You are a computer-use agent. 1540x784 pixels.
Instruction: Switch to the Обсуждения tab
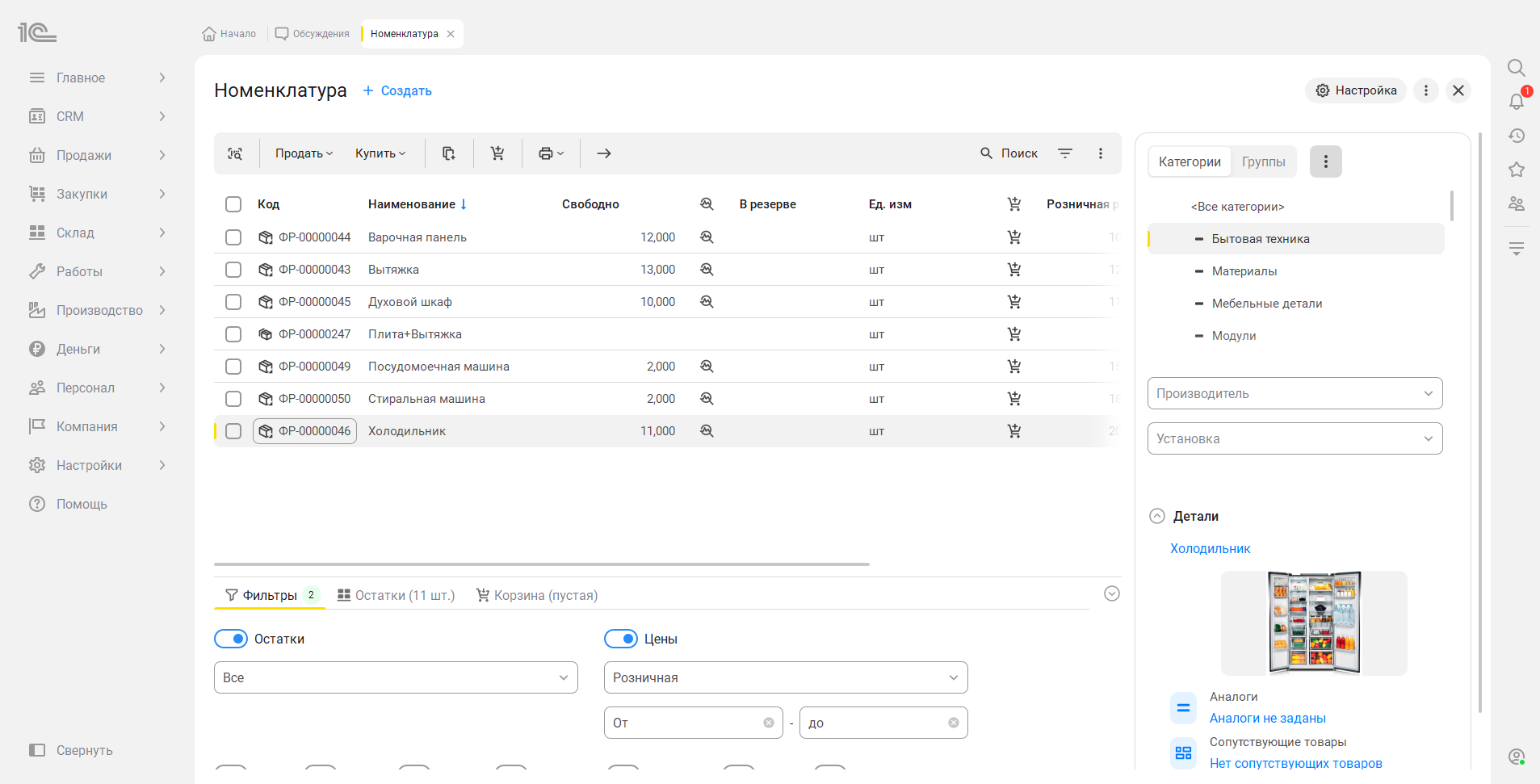point(313,34)
